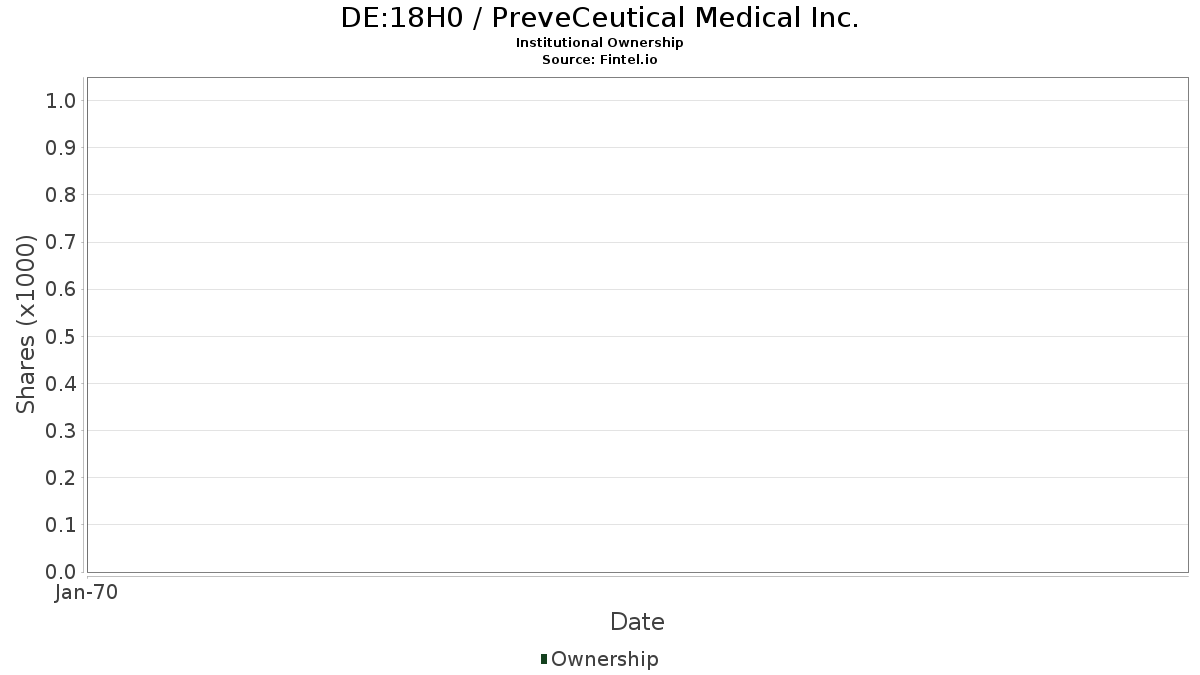Click the 0.3 y-axis tick label
Viewport: 1200px width, 675px height.
point(61,431)
